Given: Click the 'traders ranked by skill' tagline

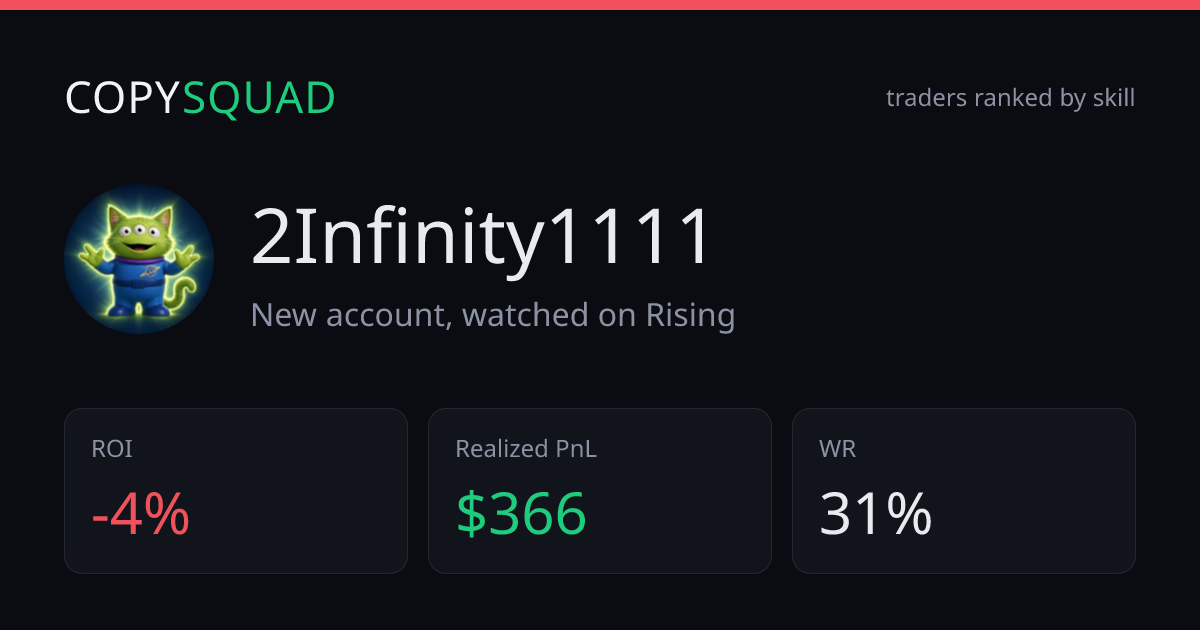Looking at the screenshot, I should [1010, 98].
